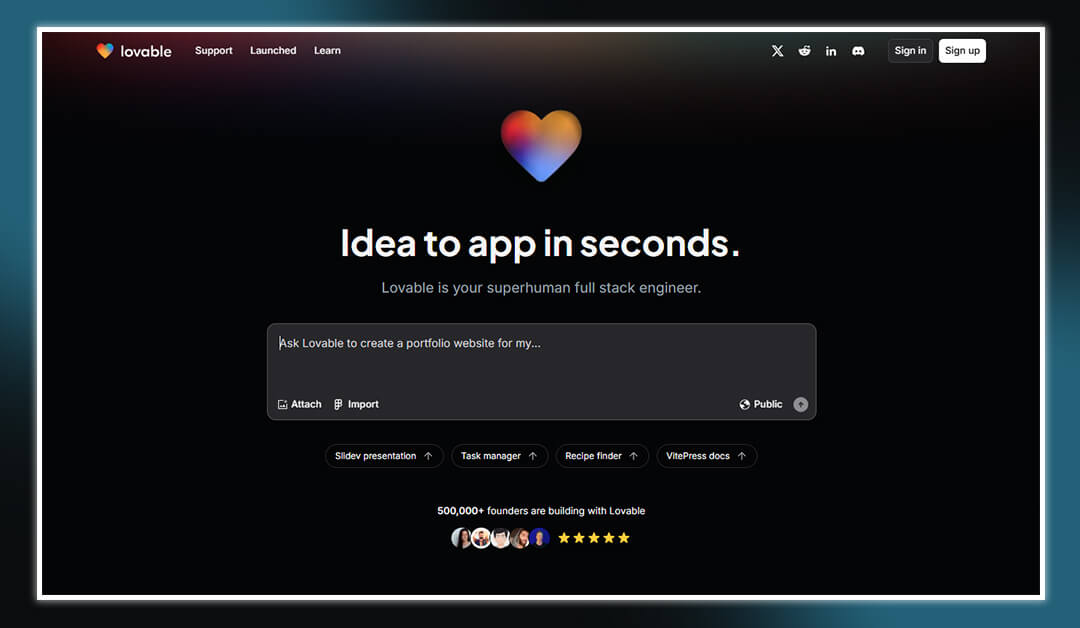1080x628 pixels.
Task: Open the Public visibility selector
Action: (761, 404)
